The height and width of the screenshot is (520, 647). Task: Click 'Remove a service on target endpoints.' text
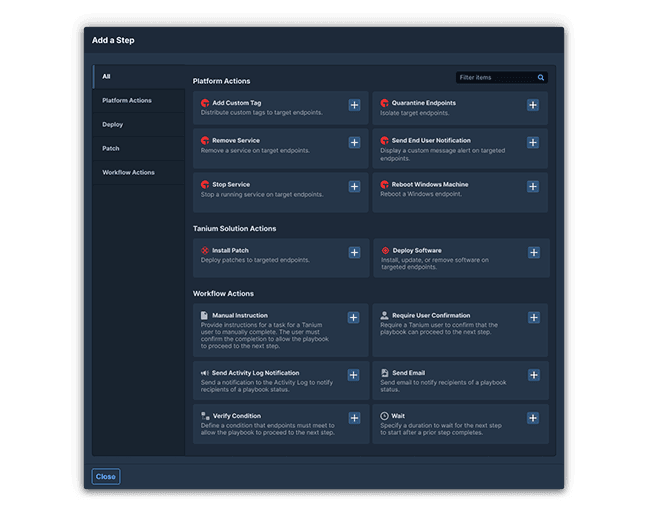click(x=255, y=150)
